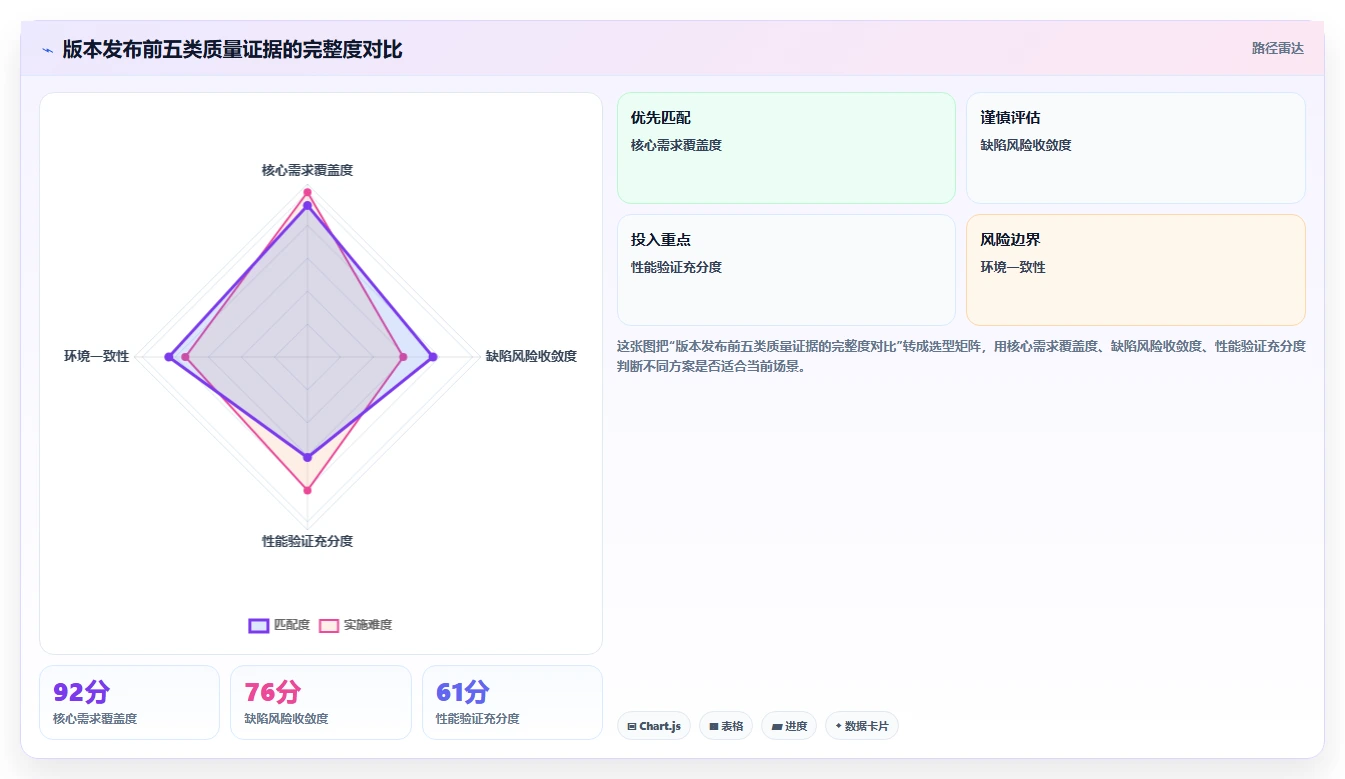Click the Chart.js tag icon

pos(632,727)
